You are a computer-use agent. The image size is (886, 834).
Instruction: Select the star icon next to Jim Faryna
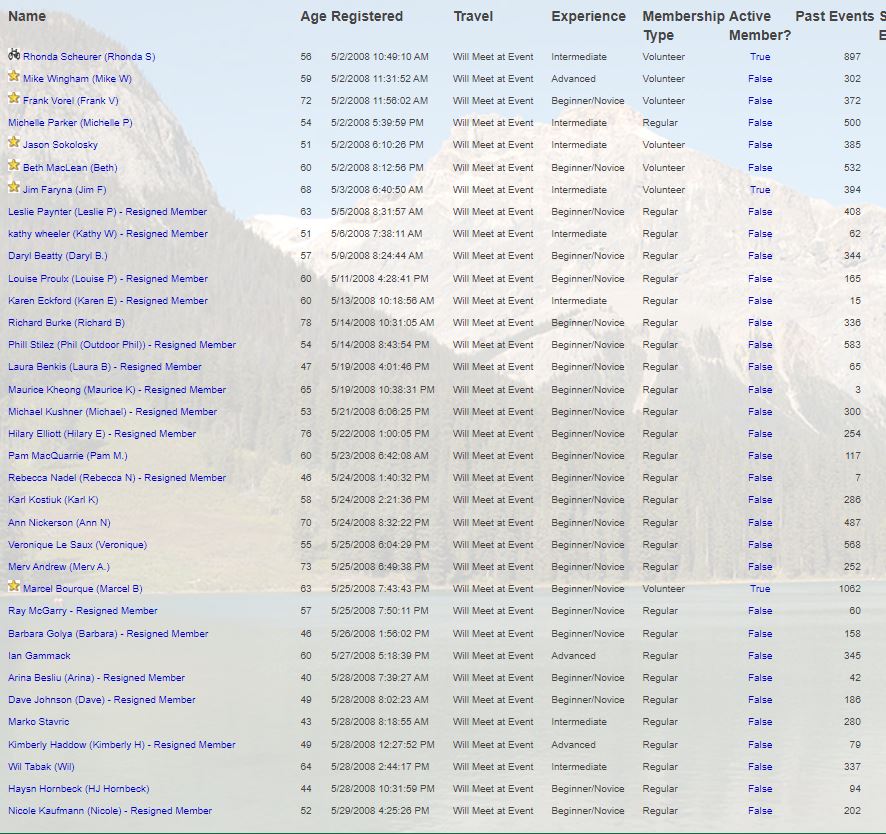pos(14,188)
